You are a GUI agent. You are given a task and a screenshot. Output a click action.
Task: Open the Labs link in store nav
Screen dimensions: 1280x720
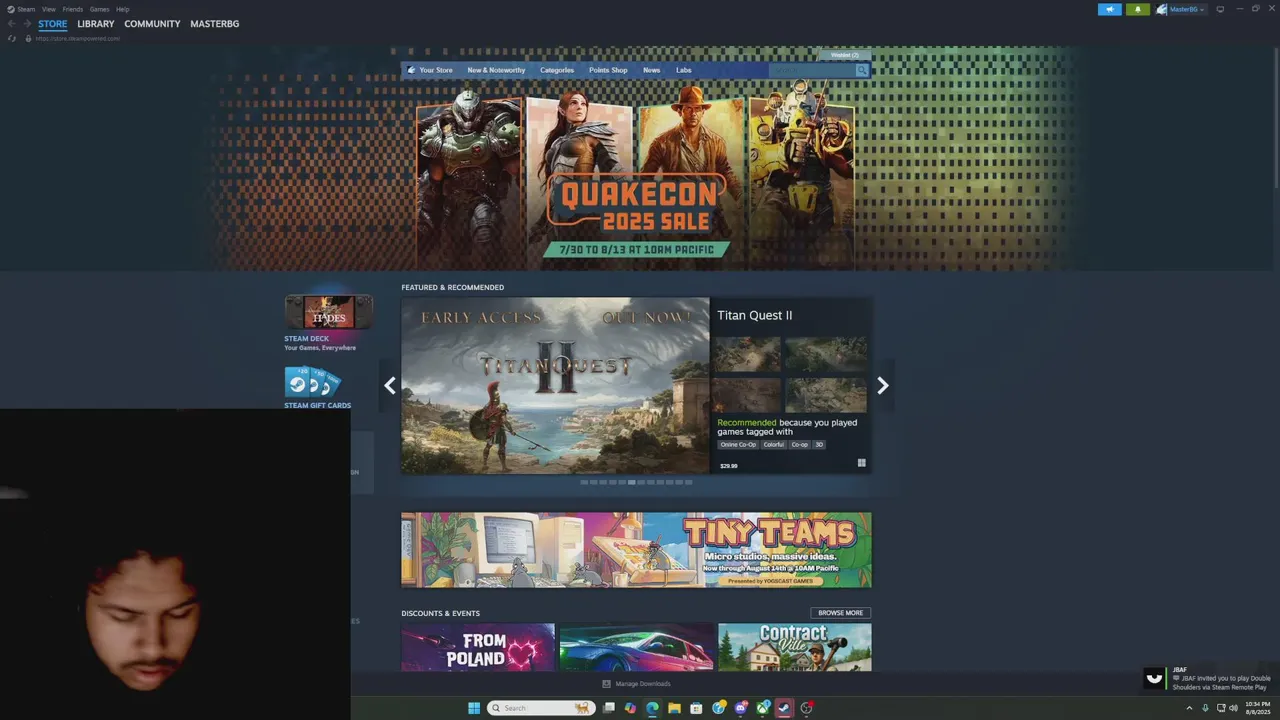click(683, 70)
